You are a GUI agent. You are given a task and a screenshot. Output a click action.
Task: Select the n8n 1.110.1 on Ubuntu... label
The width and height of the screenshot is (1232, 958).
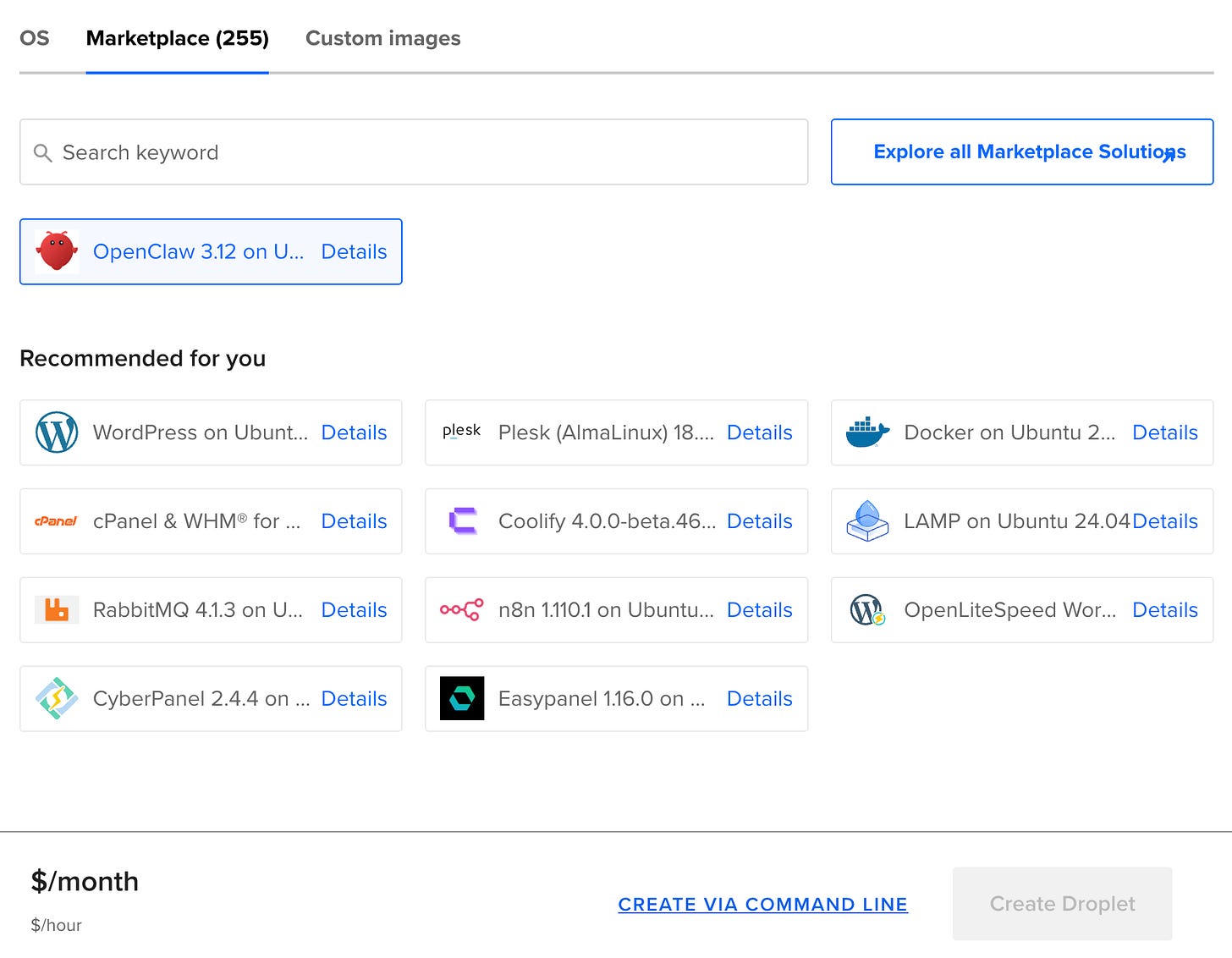(606, 610)
